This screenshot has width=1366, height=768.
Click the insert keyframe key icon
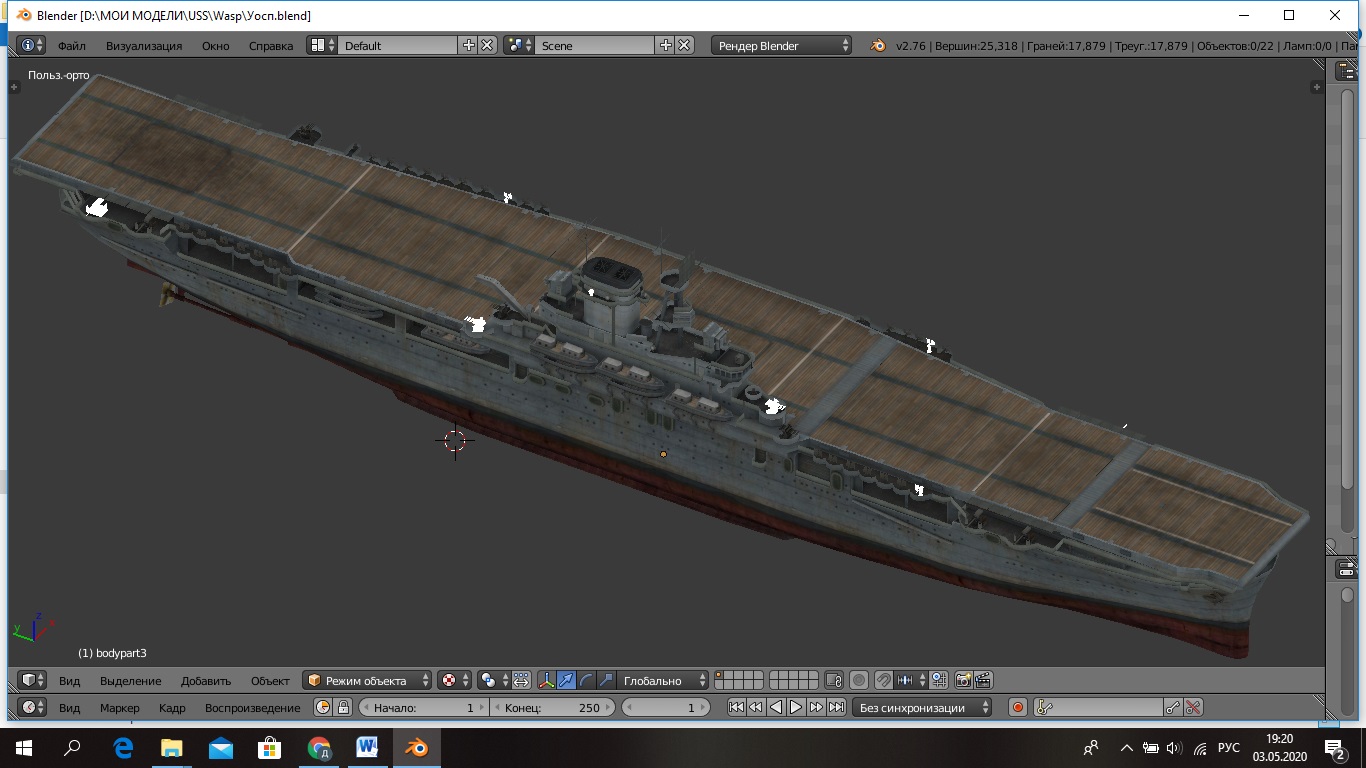pos(1173,708)
